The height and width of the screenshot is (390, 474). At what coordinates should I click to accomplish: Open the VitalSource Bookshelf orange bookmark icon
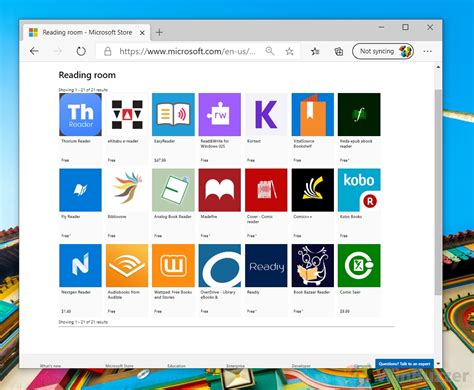313,114
